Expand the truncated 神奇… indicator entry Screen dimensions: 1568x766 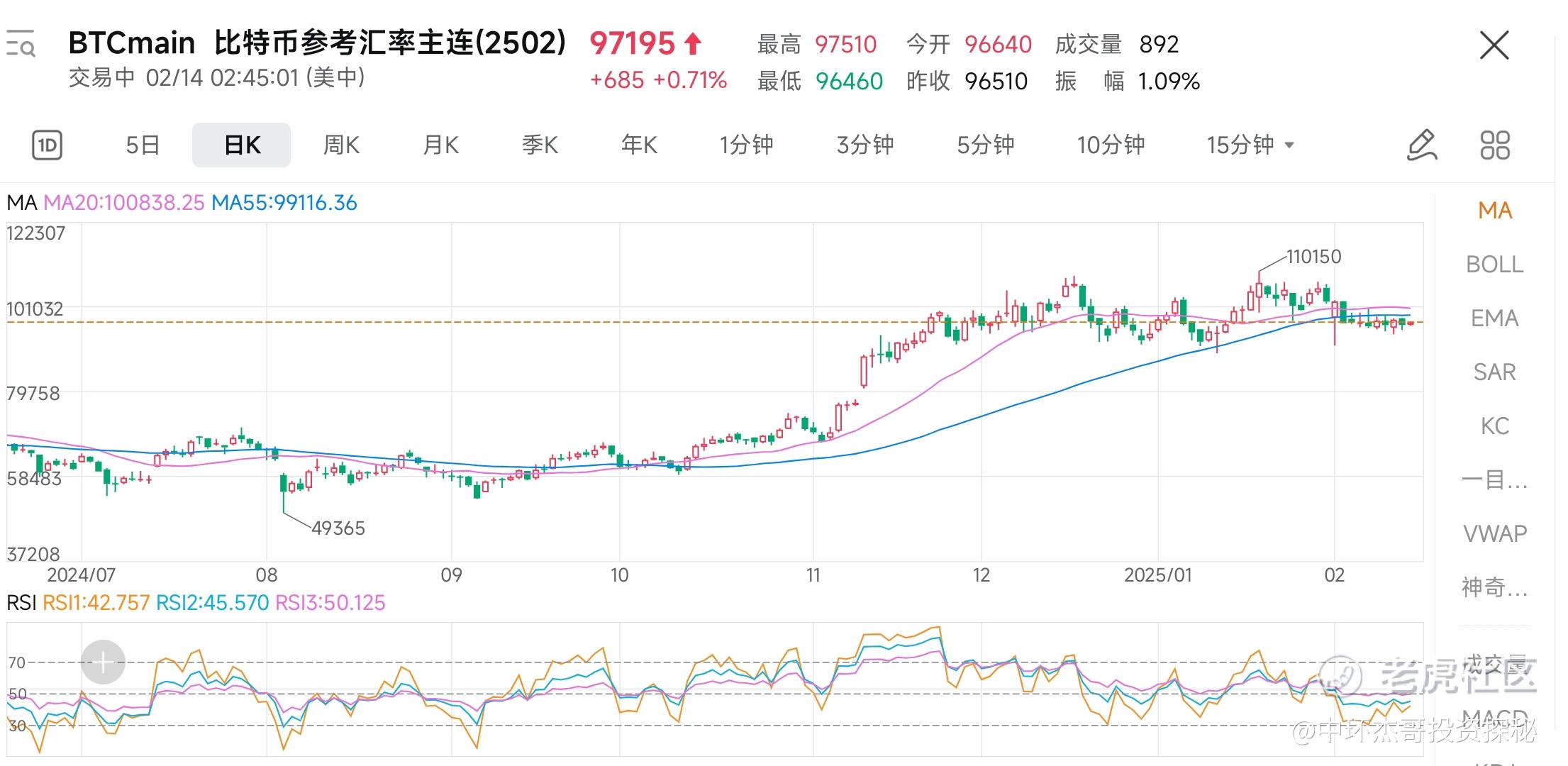(1494, 587)
